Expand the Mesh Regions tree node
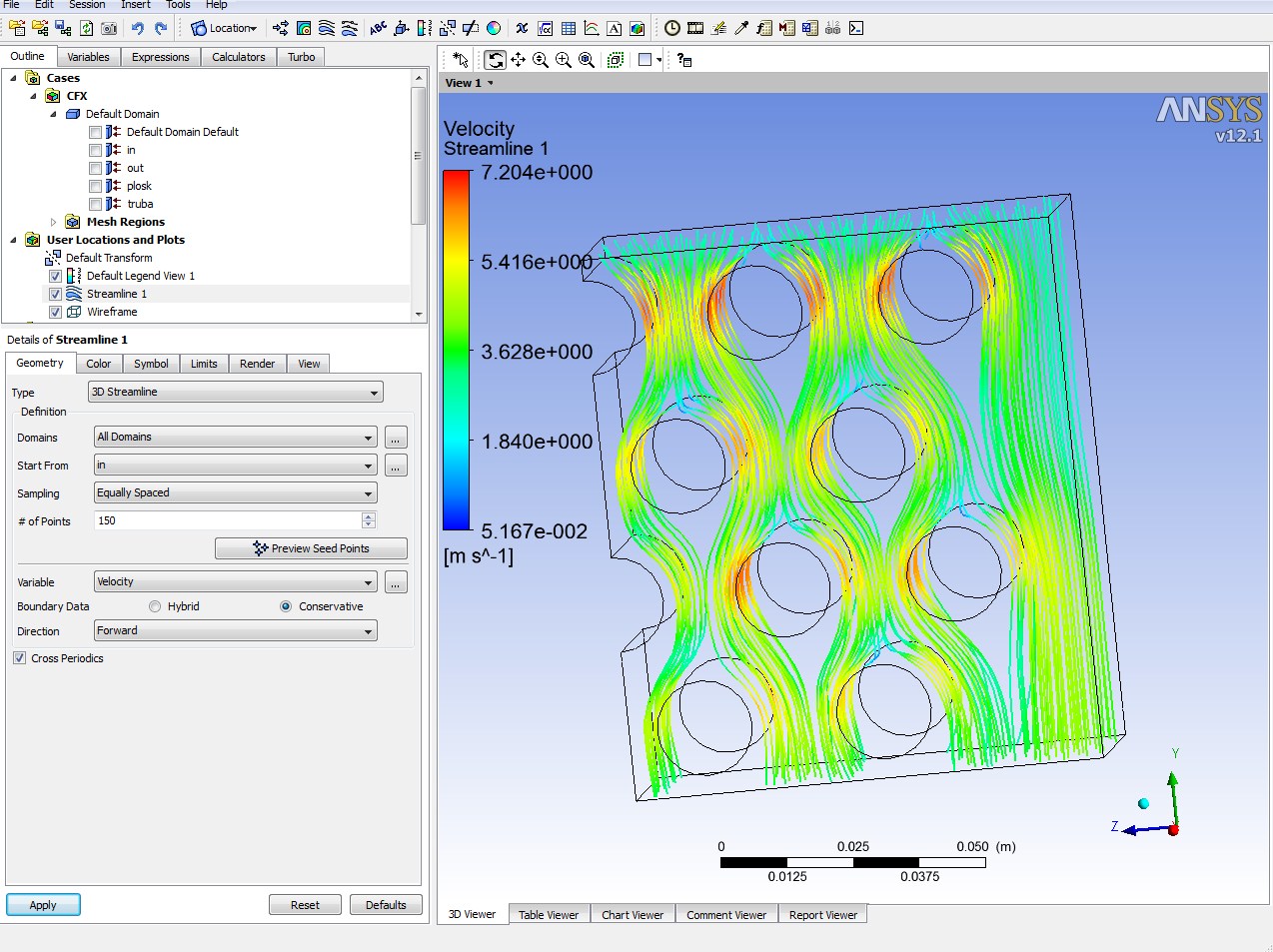1273x952 pixels. [x=54, y=222]
